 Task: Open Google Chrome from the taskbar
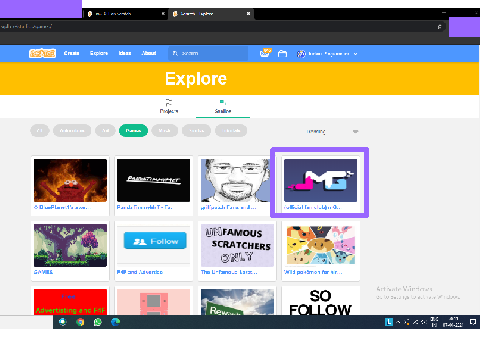80,322
